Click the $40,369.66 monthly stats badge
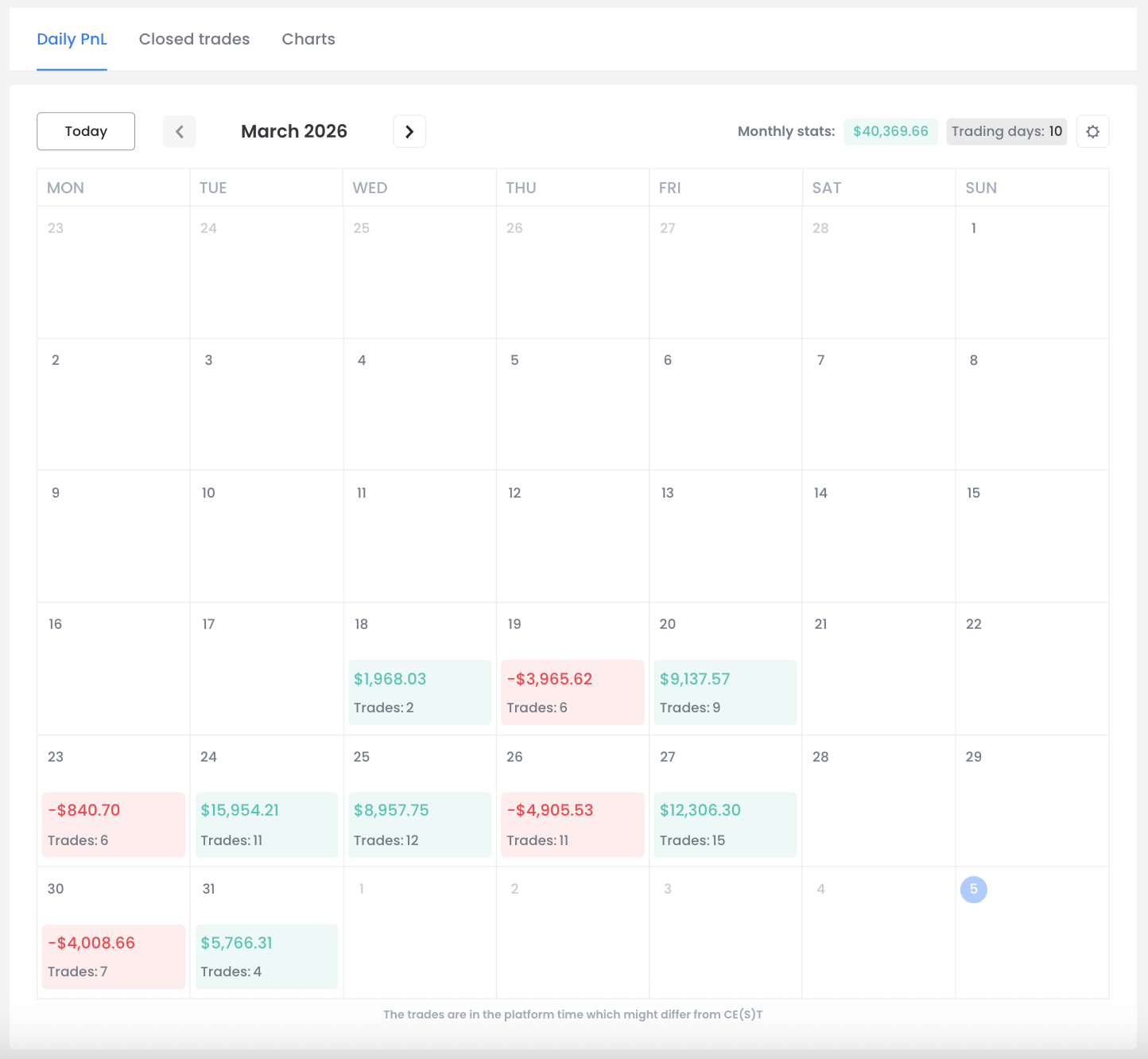 [890, 131]
